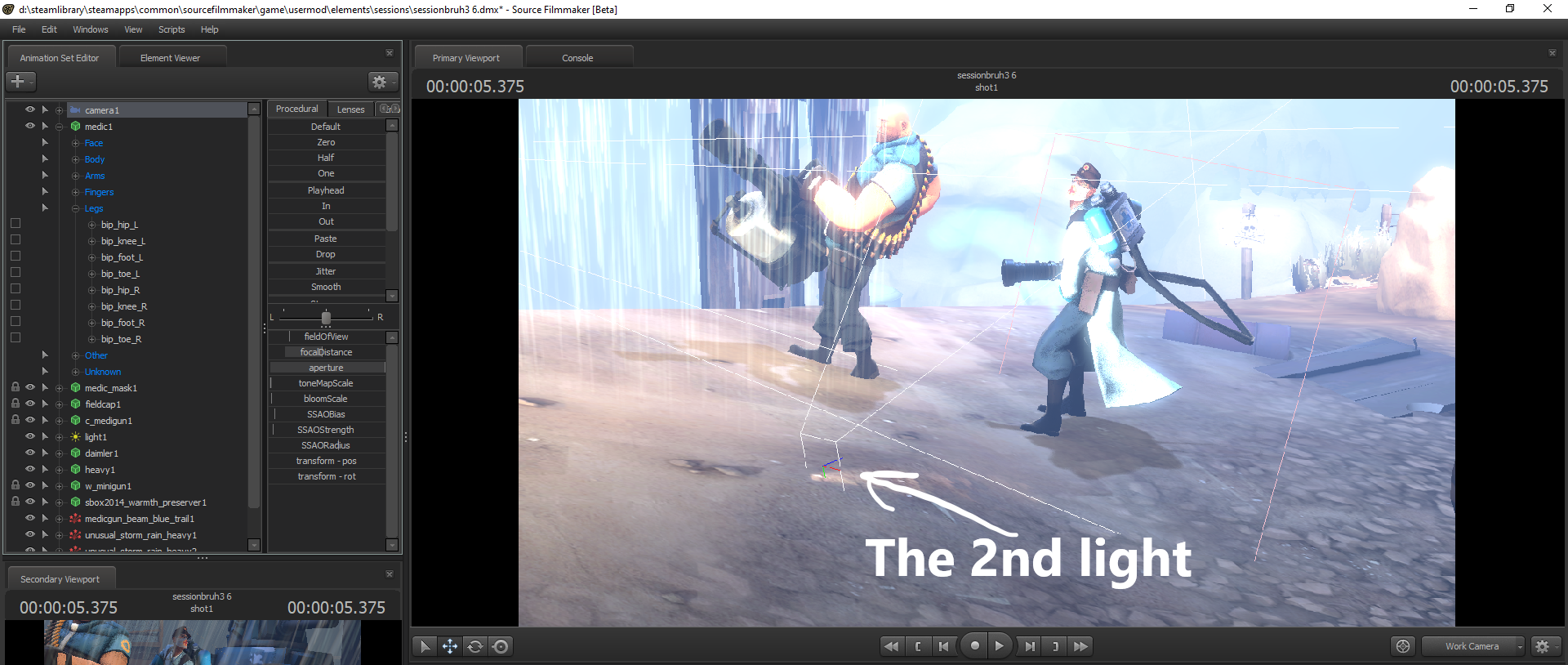Tick the checkbox in the bip_knee_L row
The width and height of the screenshot is (1568, 665).
click(x=16, y=240)
